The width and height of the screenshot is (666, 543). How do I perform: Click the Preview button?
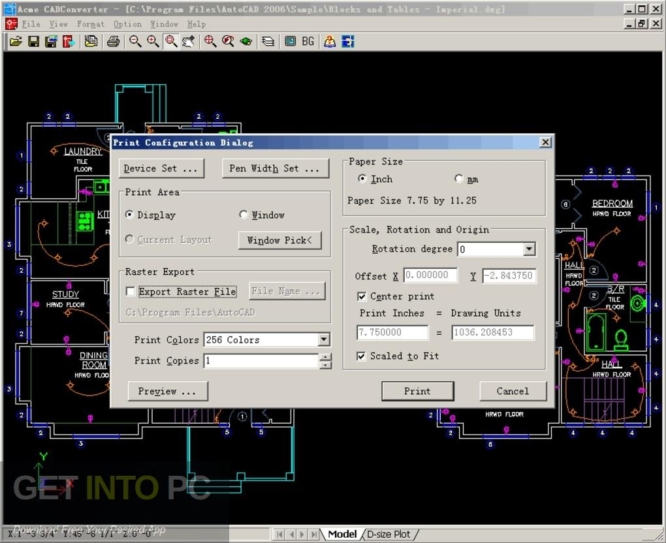click(x=168, y=391)
